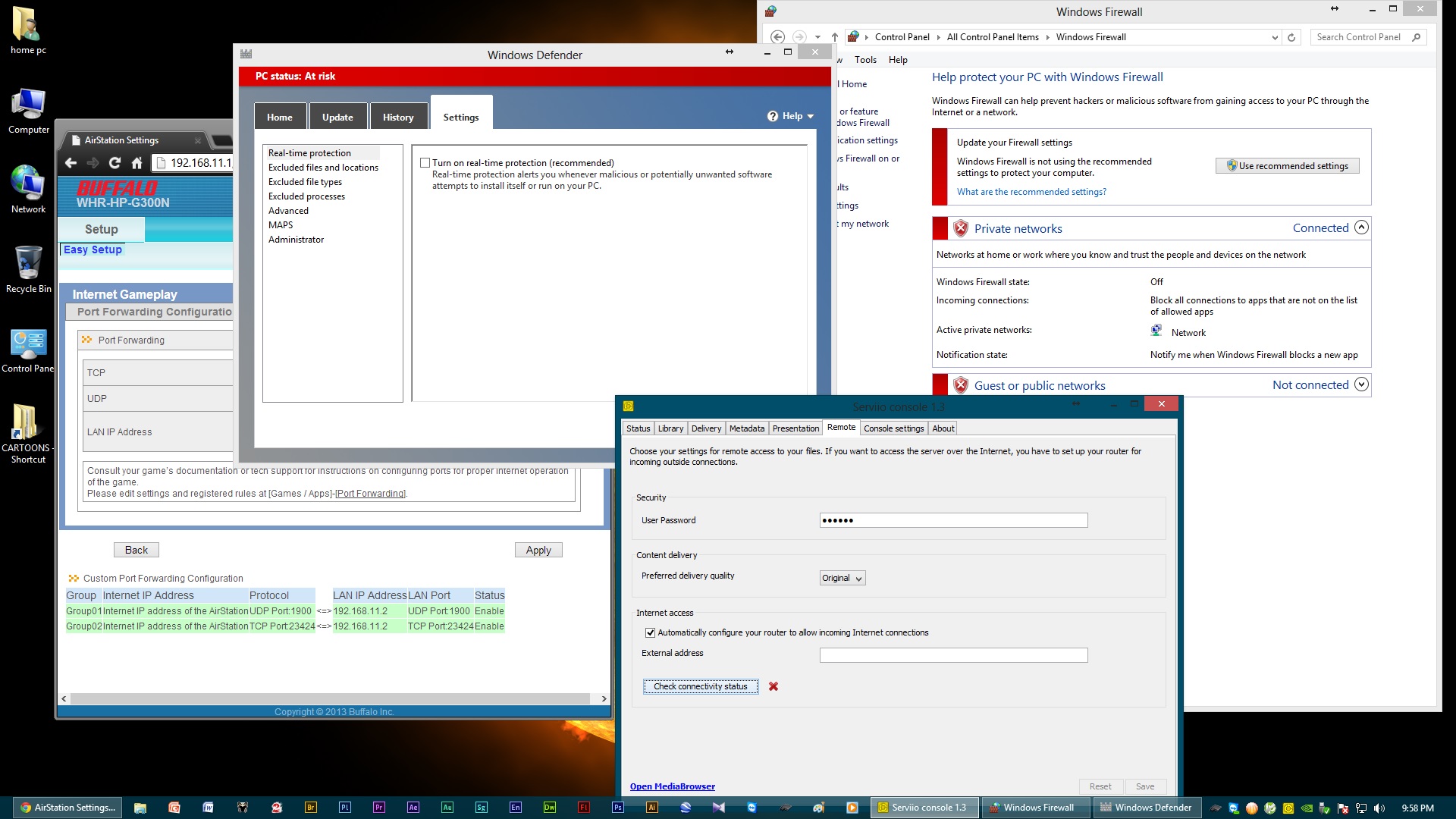Launch Adobe Encore from the taskbar
This screenshot has height=819, width=1456.
[x=516, y=808]
